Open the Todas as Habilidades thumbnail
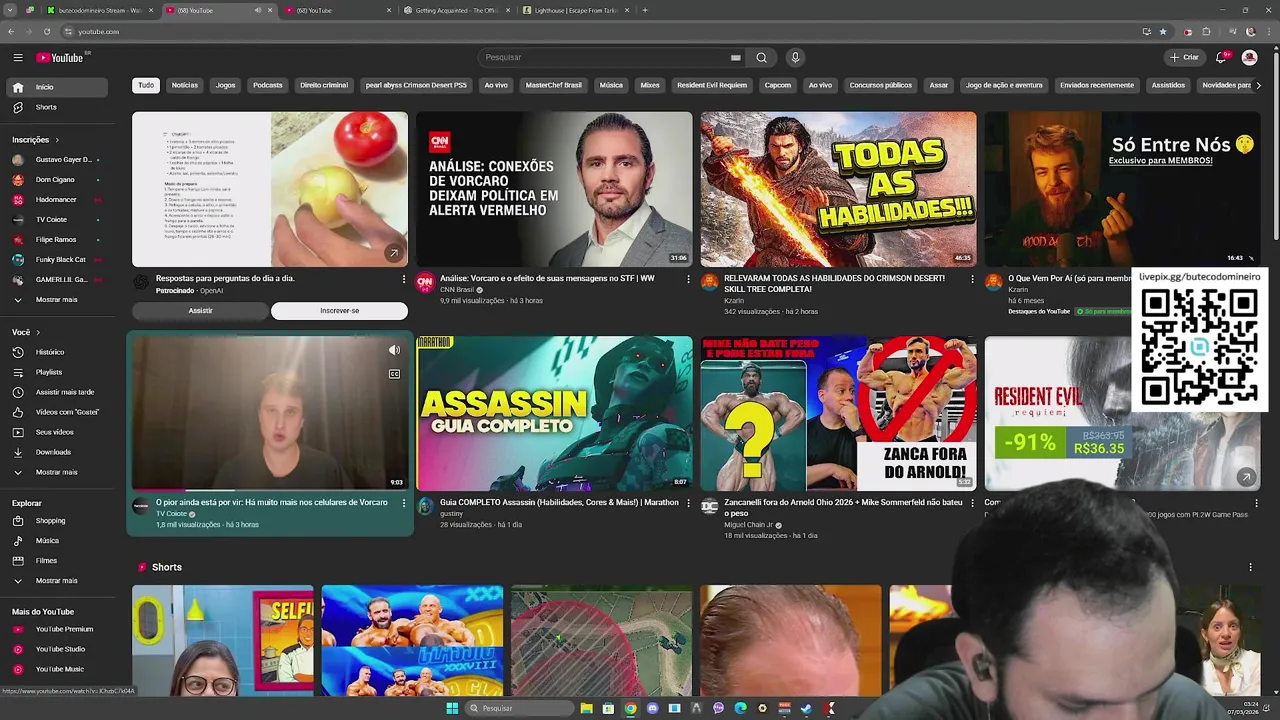The width and height of the screenshot is (1280, 720). pos(838,189)
